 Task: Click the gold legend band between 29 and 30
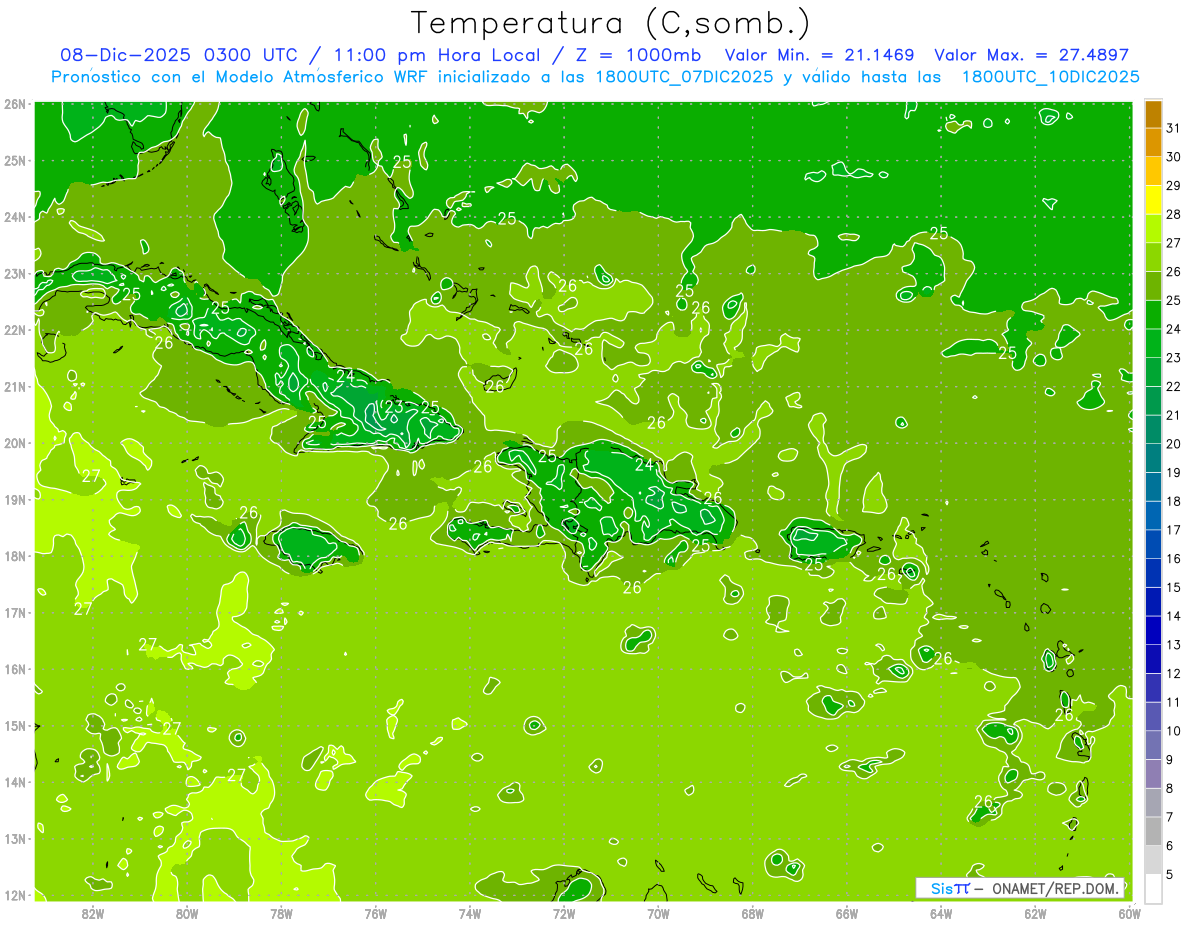click(x=1153, y=171)
